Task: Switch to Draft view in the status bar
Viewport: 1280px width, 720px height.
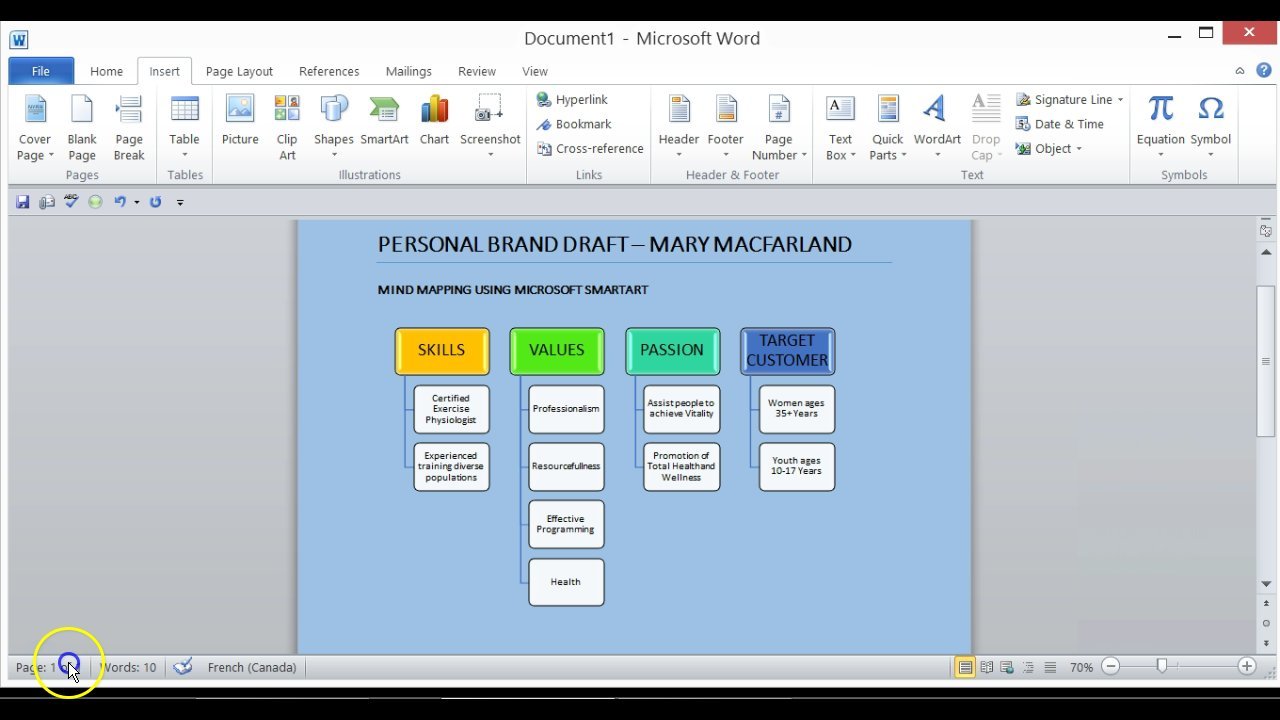Action: coord(1050,667)
